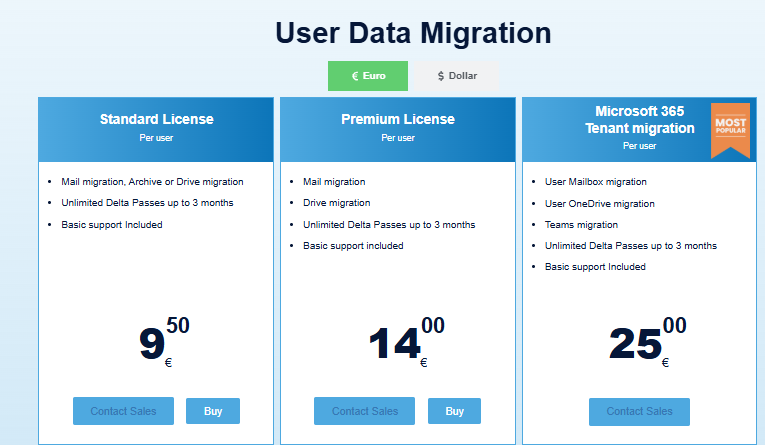This screenshot has height=447, width=765.
Task: Click Premium License 'Mail migration' item
Action: [x=334, y=182]
